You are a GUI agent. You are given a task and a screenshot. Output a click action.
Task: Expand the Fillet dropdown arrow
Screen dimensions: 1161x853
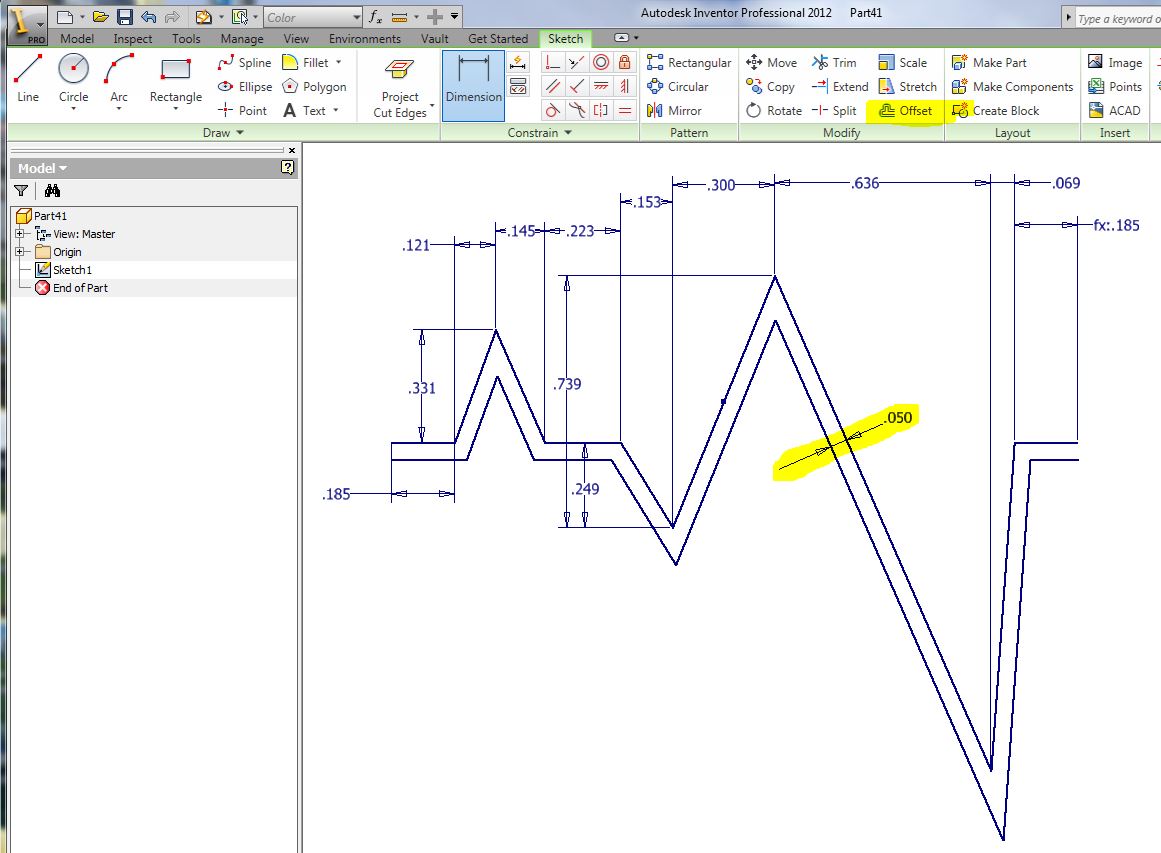tap(339, 63)
